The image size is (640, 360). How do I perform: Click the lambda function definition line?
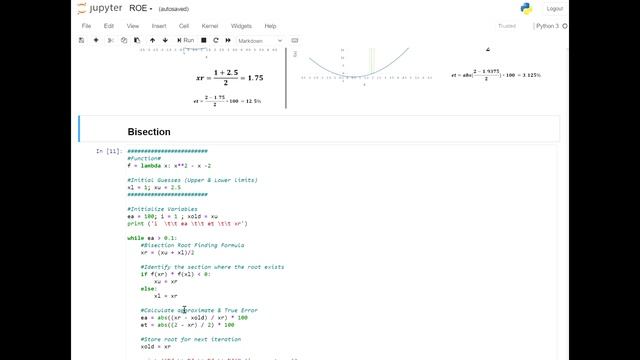[169, 166]
